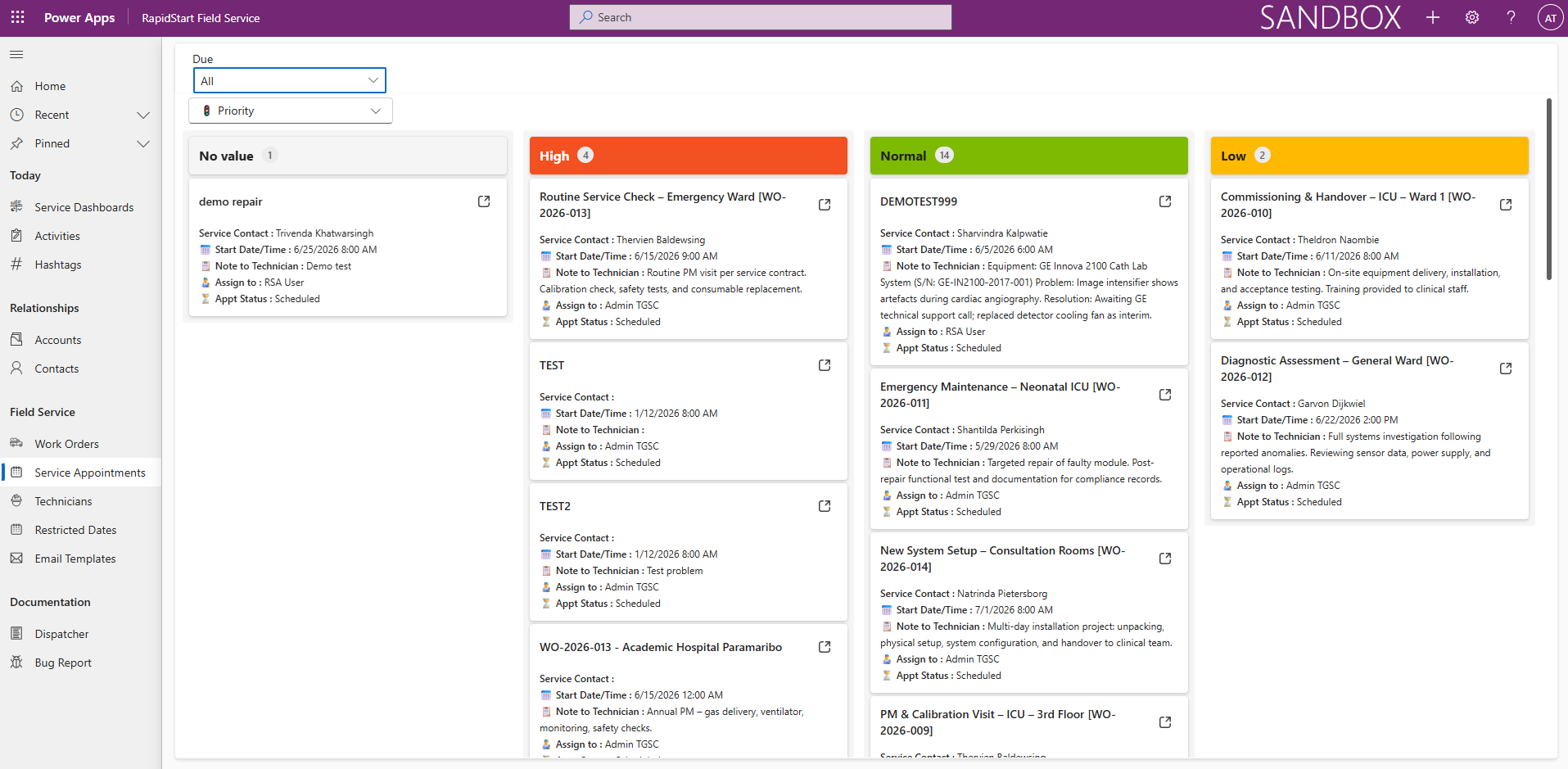Click 'Service Contact : Thervien Baldewsing' in High column
Viewport: 1568px width, 769px height.
(622, 240)
